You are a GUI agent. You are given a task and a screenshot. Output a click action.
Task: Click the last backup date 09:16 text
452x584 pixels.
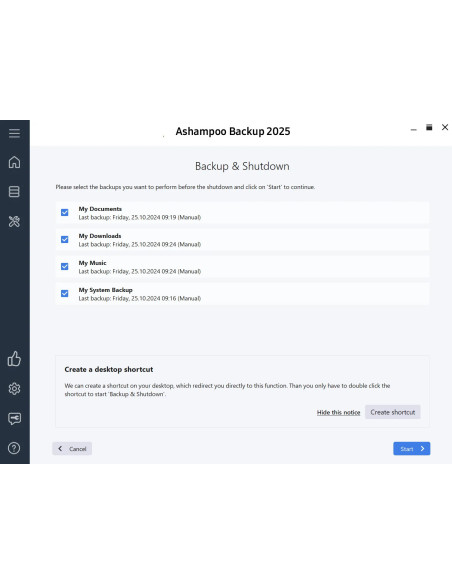click(x=140, y=298)
